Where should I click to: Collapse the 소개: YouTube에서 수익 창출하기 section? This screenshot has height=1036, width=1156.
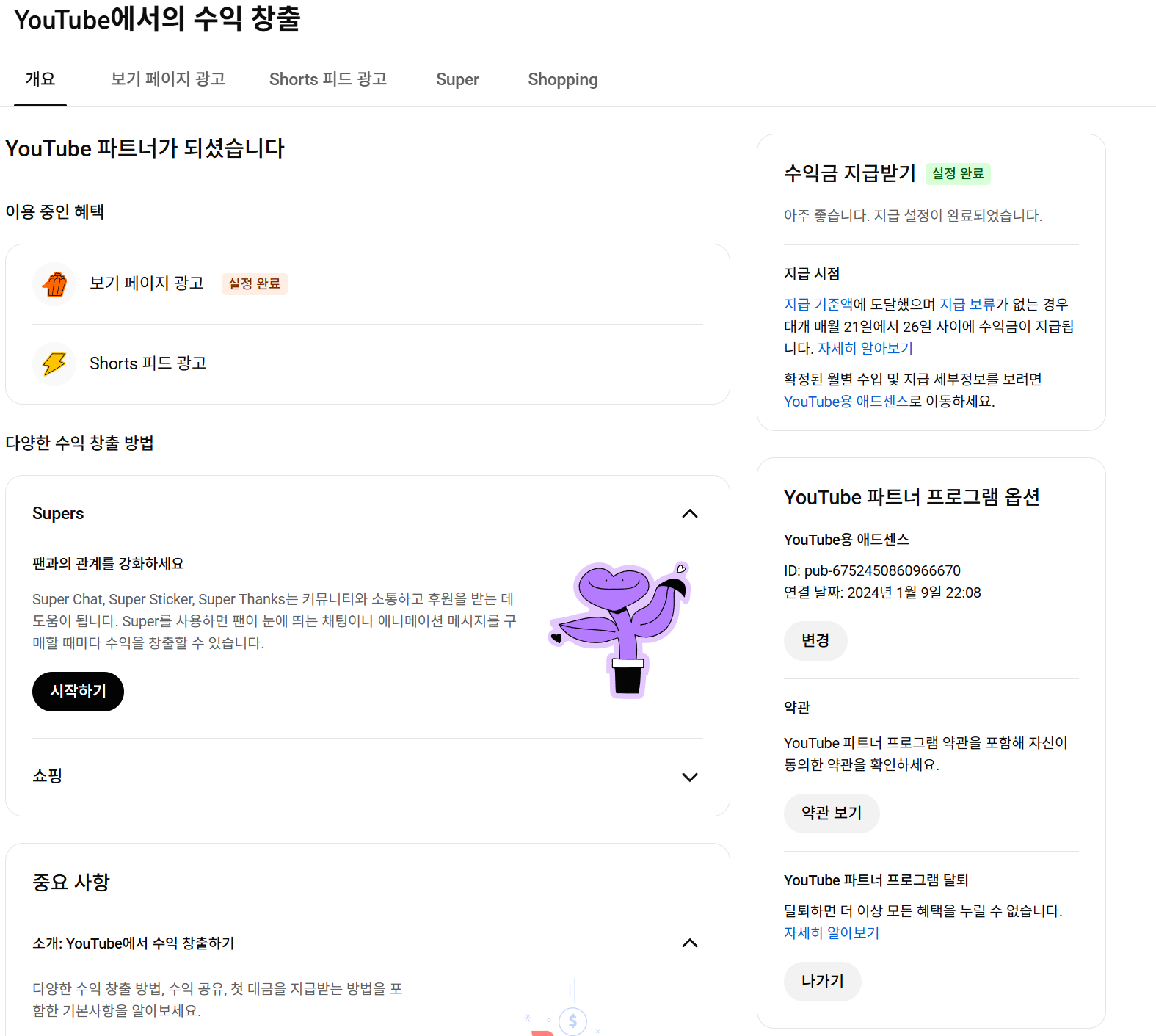pyautogui.click(x=689, y=943)
